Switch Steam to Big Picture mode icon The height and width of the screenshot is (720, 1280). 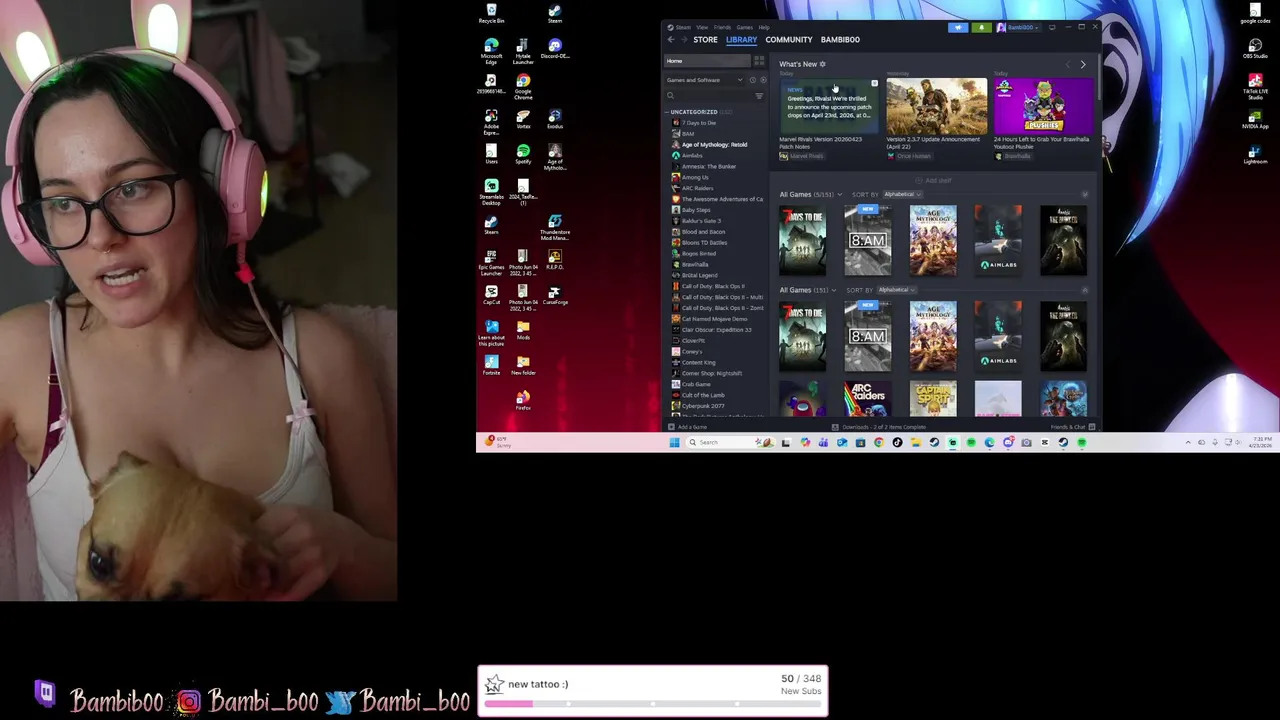(x=1052, y=27)
